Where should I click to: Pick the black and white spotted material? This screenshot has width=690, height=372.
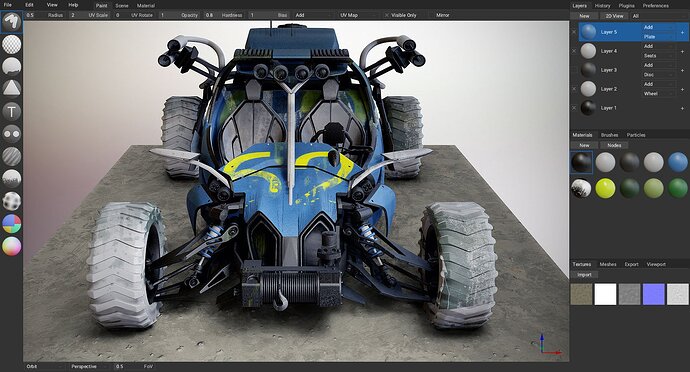581,188
